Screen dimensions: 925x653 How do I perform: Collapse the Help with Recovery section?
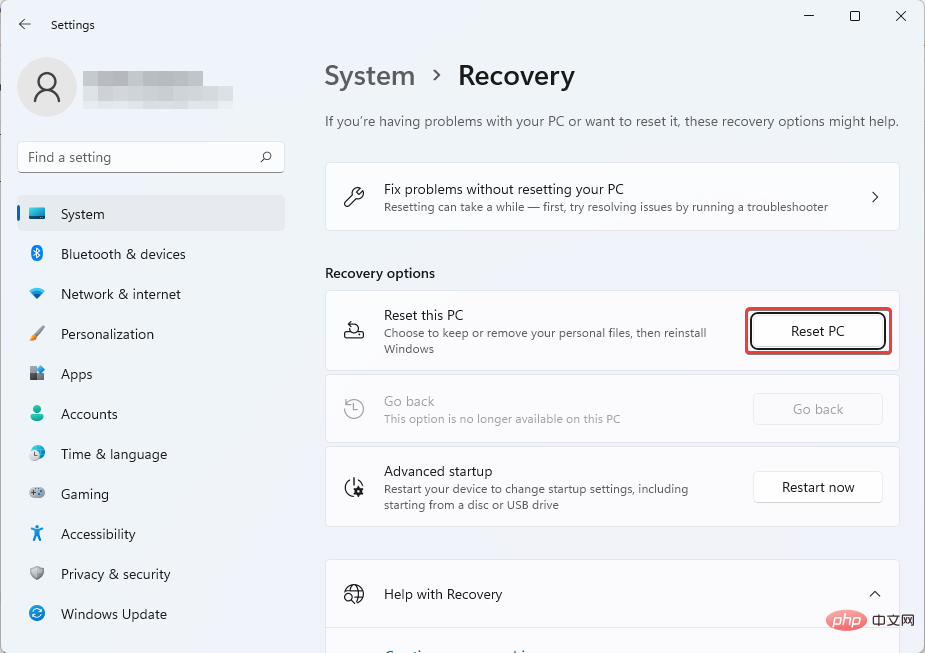(875, 594)
